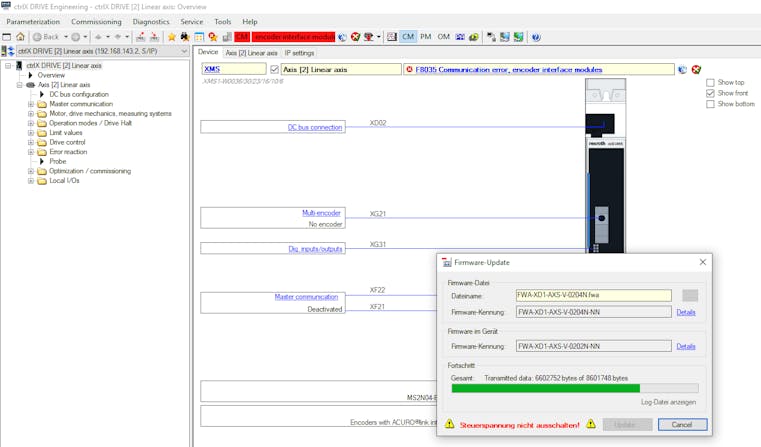Click the globe refresh icon after red status text

coord(343,37)
